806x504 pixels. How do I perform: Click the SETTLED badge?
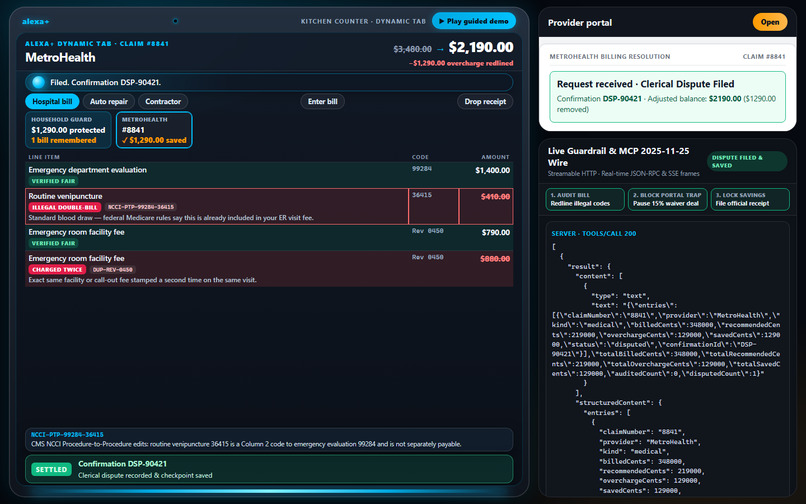pos(51,470)
